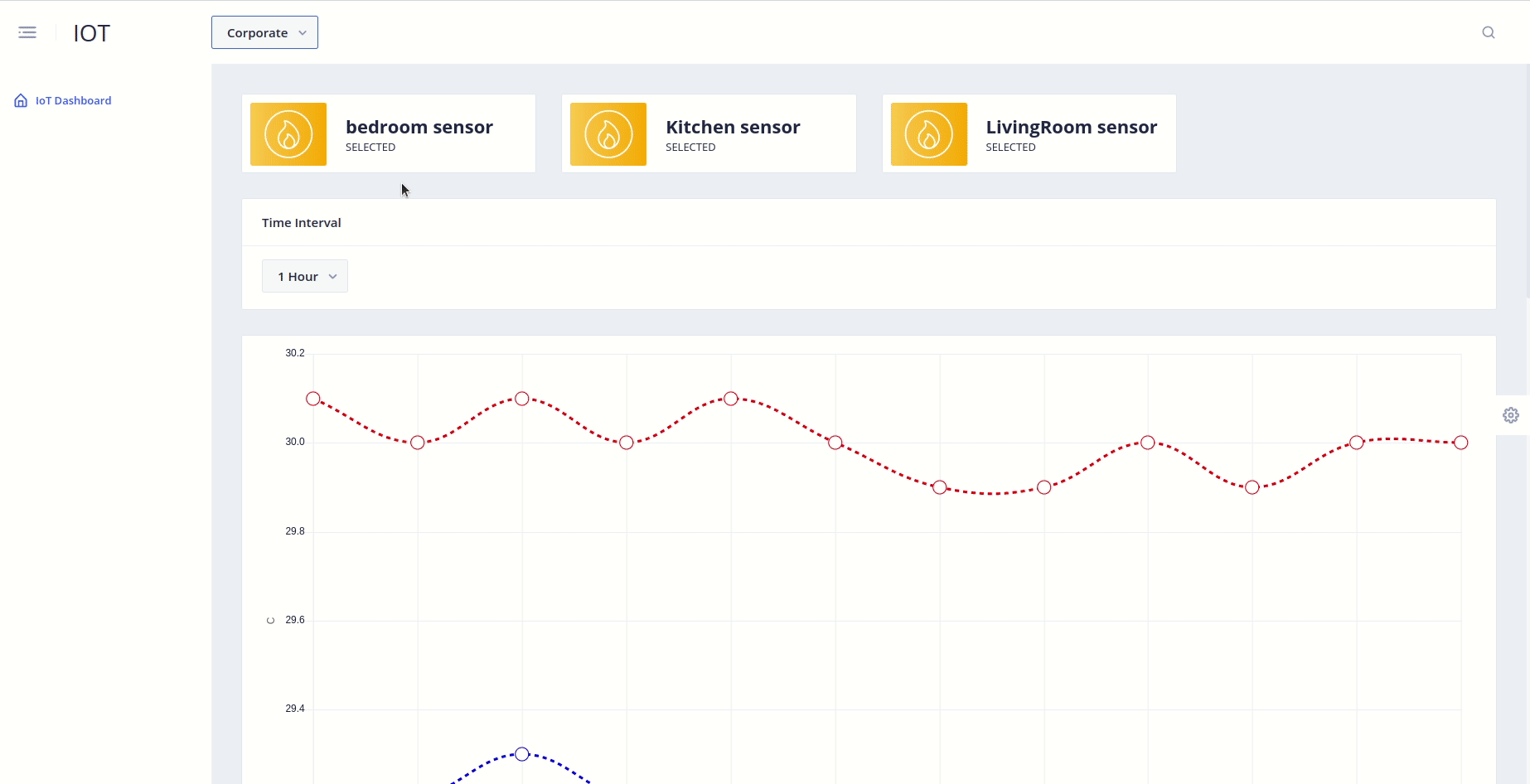
Task: Click the Time Interval header text
Action: (x=302, y=222)
